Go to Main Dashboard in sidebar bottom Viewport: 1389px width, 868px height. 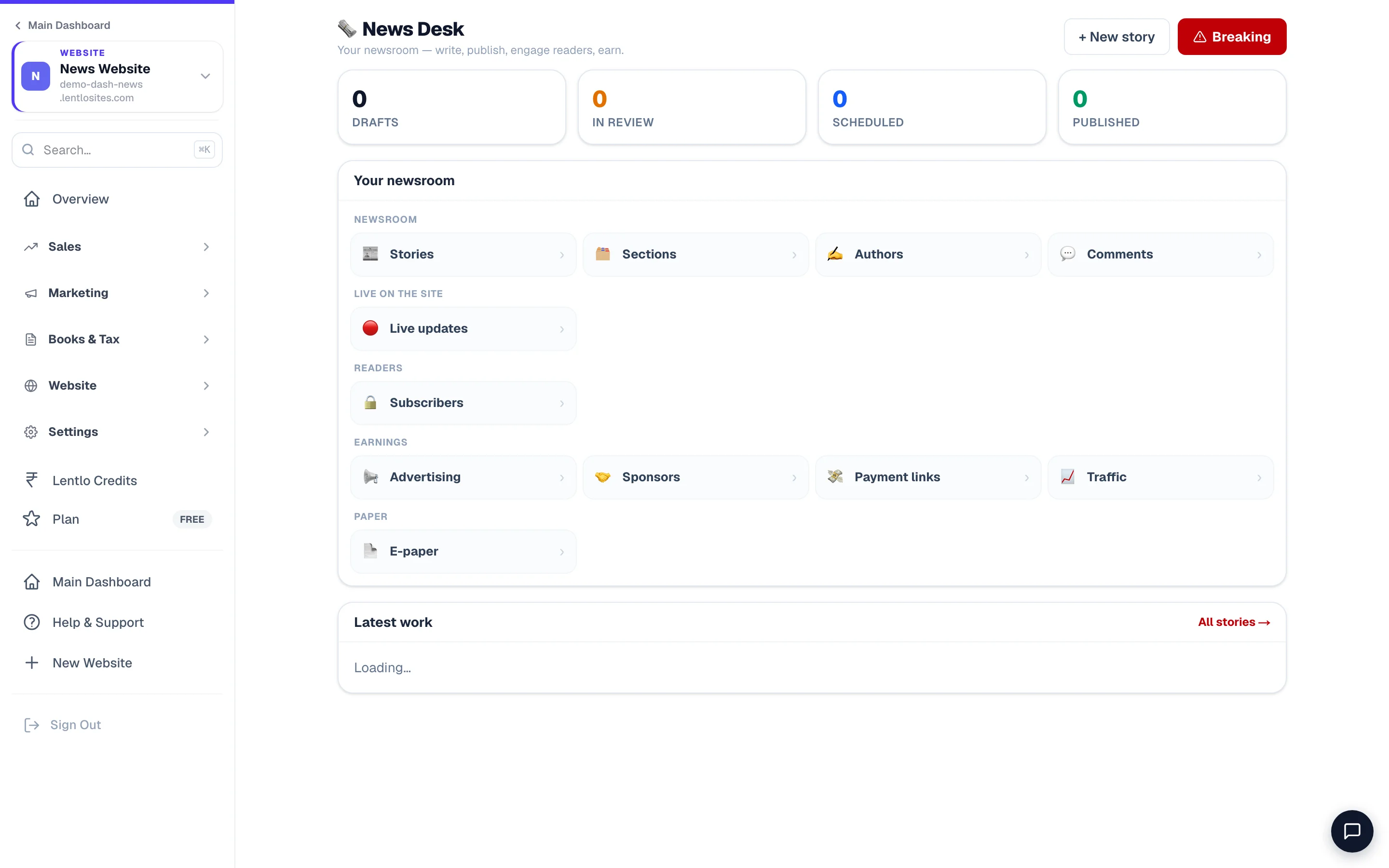coord(117,582)
